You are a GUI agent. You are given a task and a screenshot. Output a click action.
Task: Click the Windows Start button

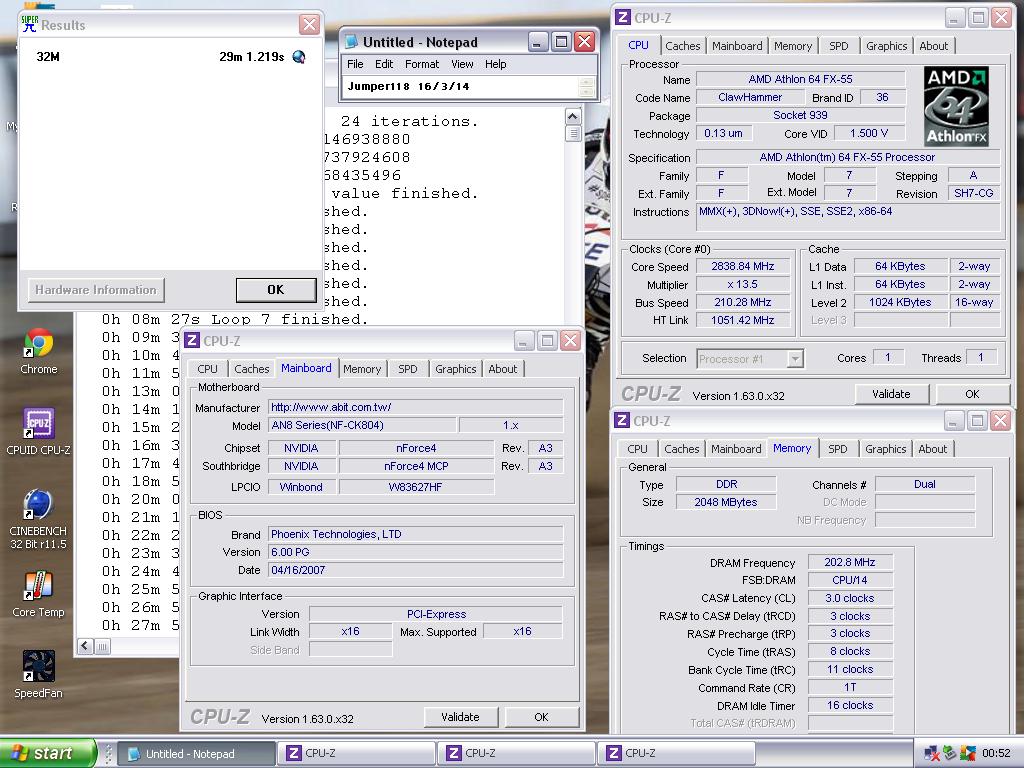[x=47, y=753]
